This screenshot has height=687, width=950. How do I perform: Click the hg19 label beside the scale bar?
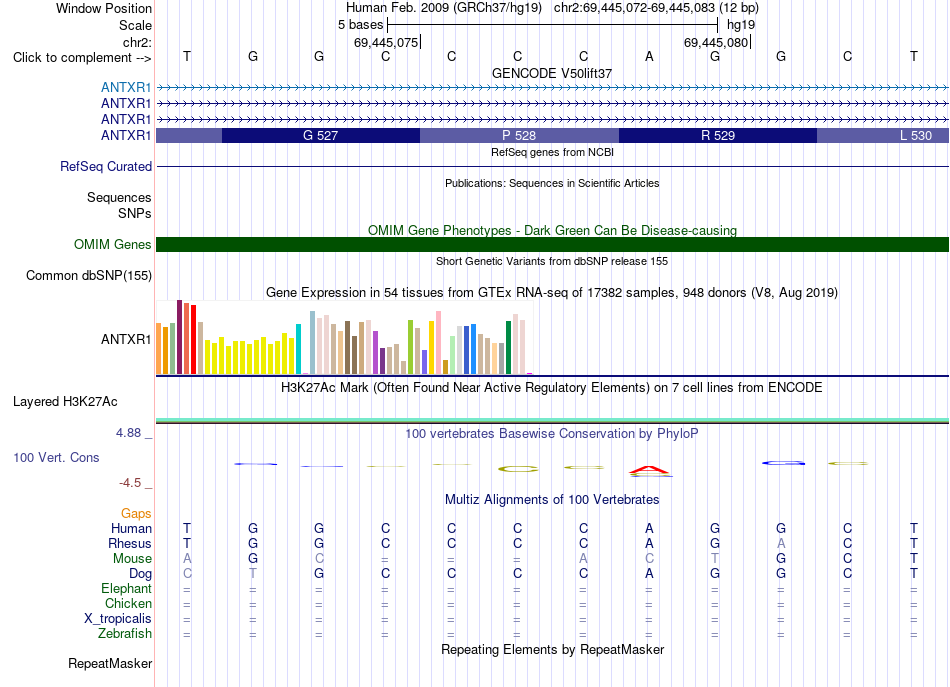pyautogui.click(x=741, y=25)
